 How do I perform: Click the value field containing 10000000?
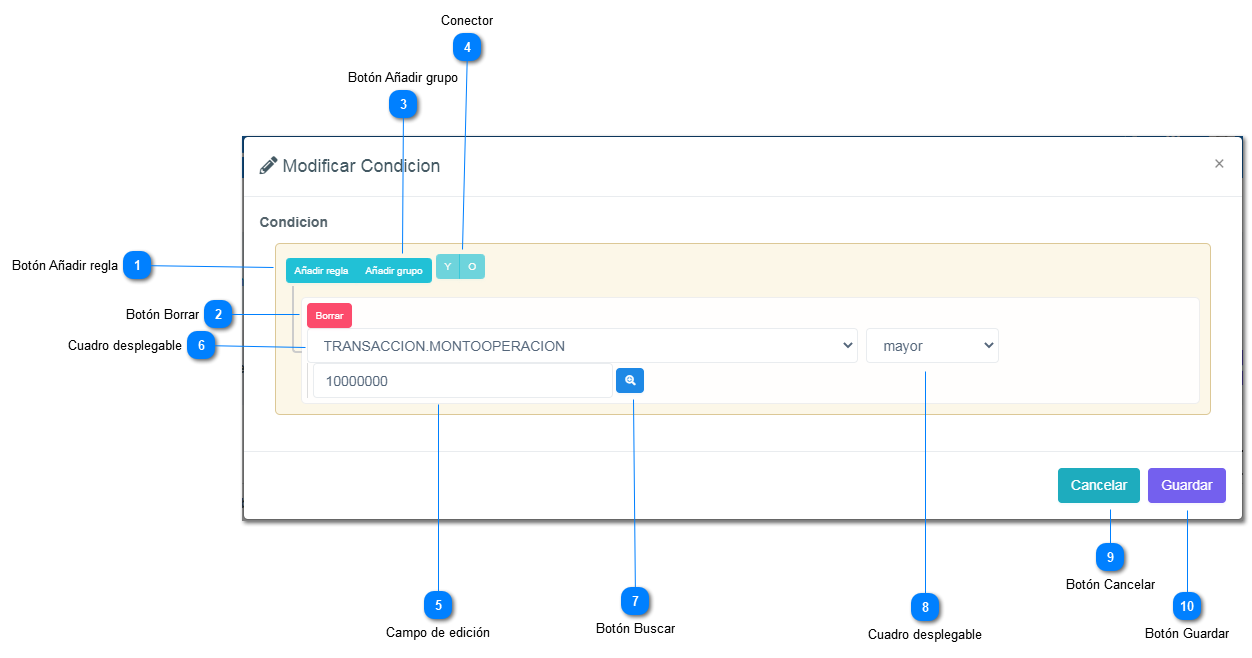pos(462,381)
